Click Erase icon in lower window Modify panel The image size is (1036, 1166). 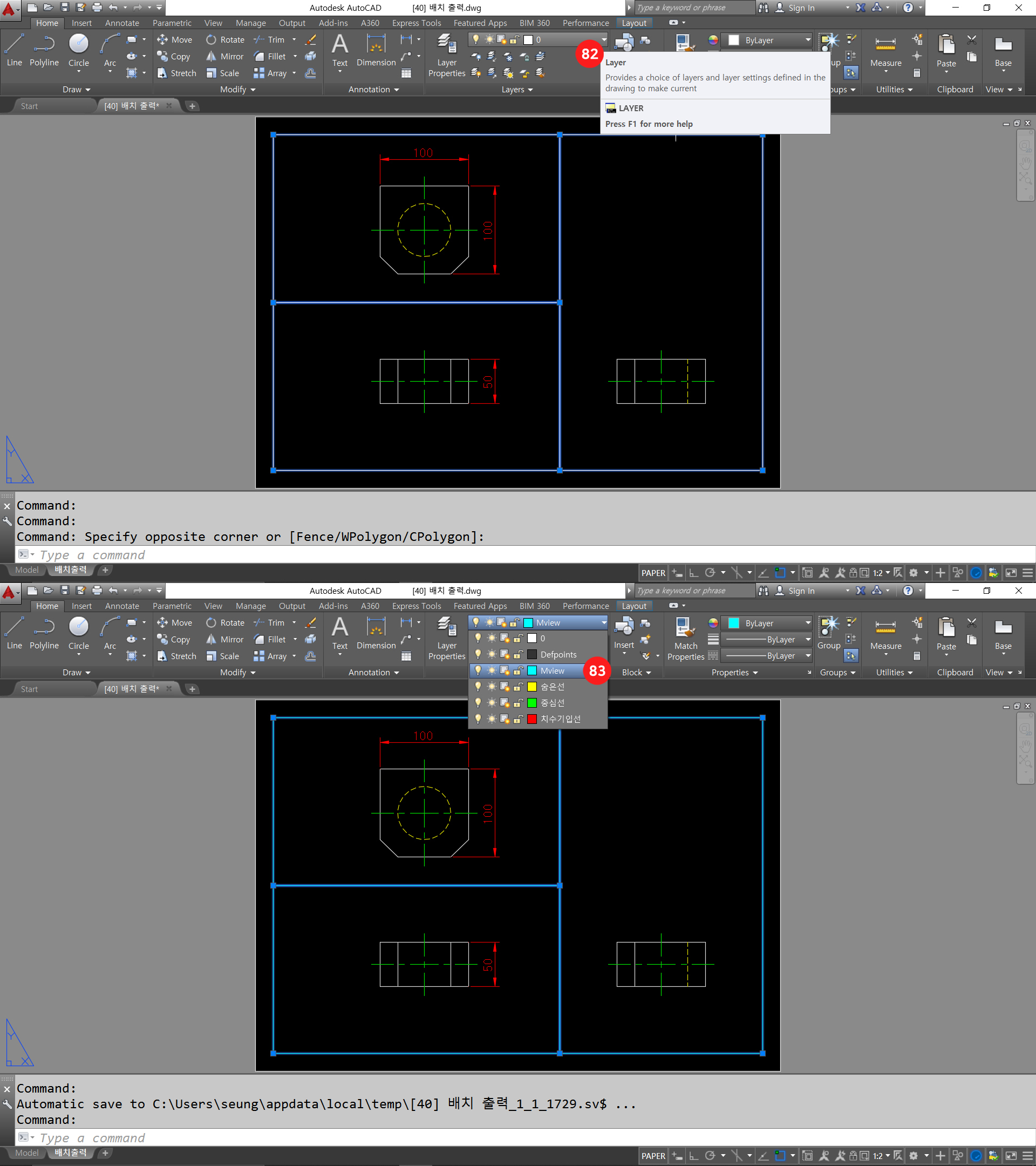pos(311,622)
